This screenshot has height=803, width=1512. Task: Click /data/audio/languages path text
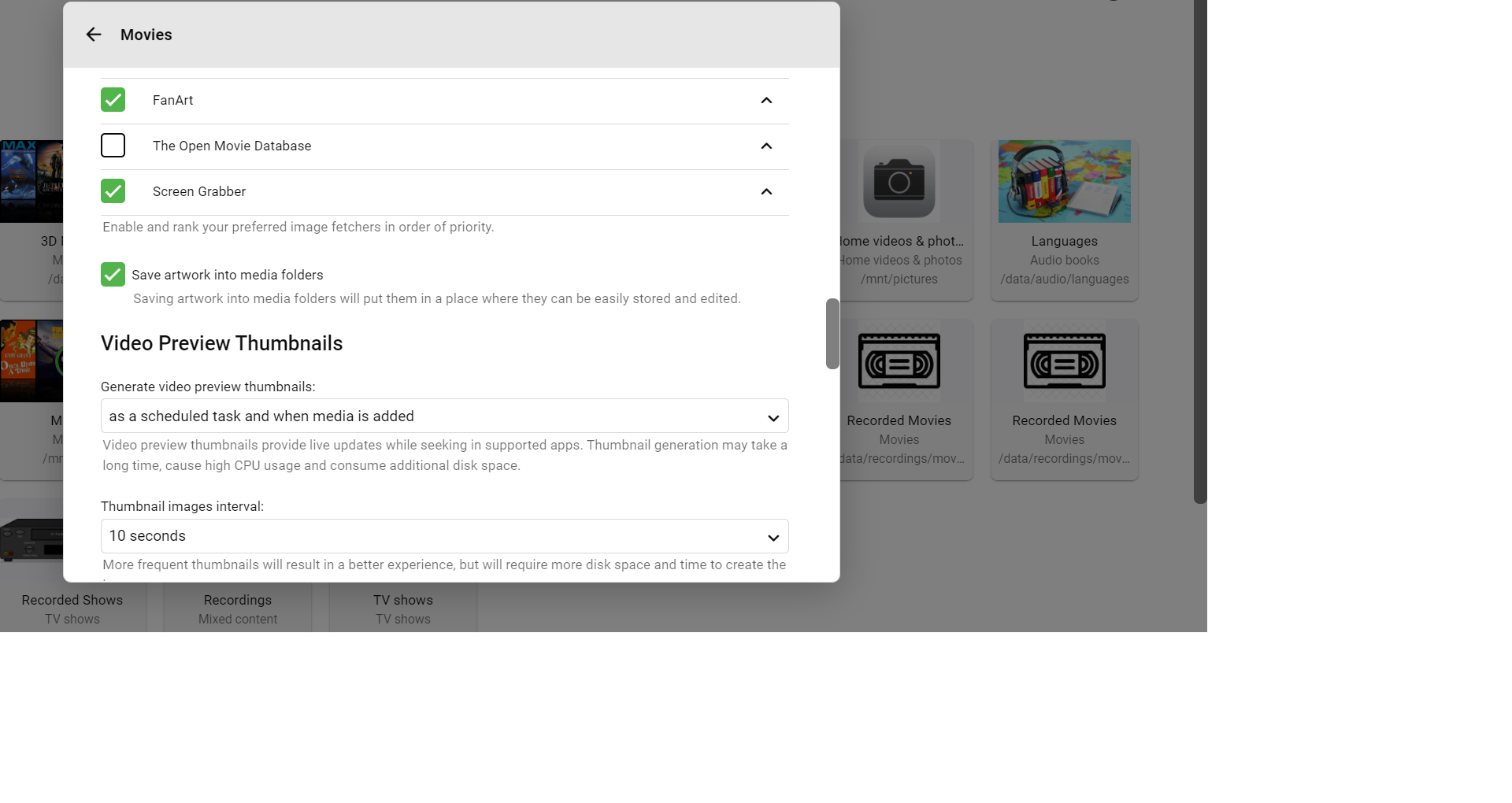1065,279
